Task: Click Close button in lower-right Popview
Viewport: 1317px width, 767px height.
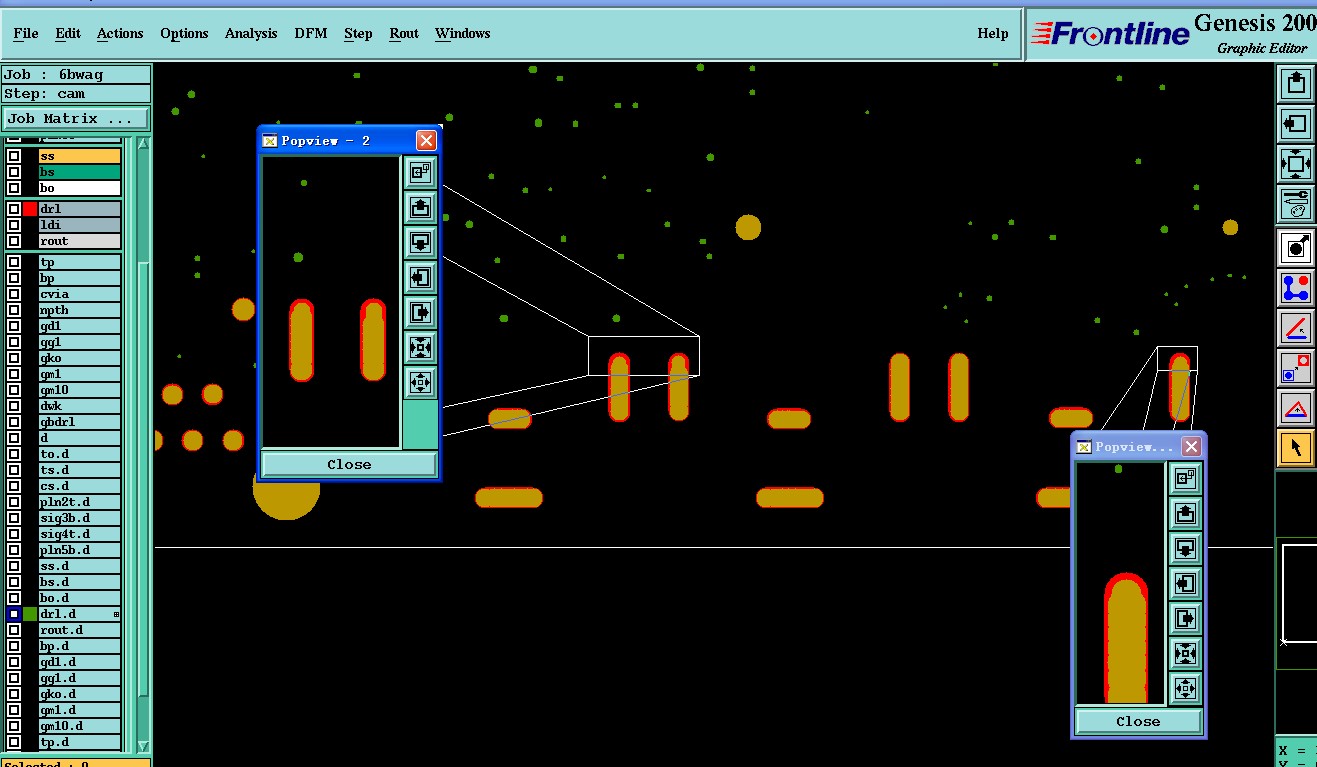Action: coord(1138,721)
